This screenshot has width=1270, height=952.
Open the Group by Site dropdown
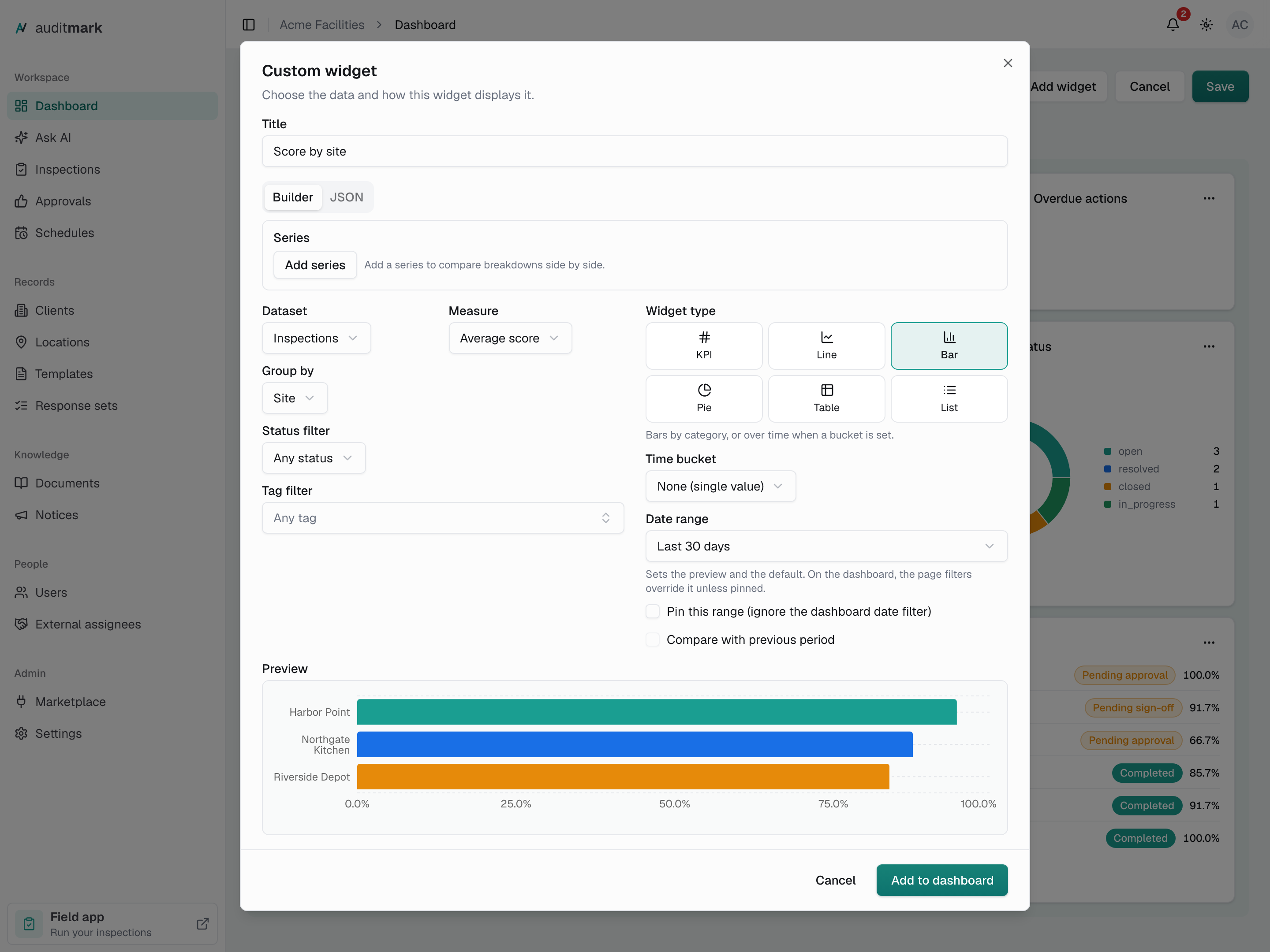[x=295, y=398]
